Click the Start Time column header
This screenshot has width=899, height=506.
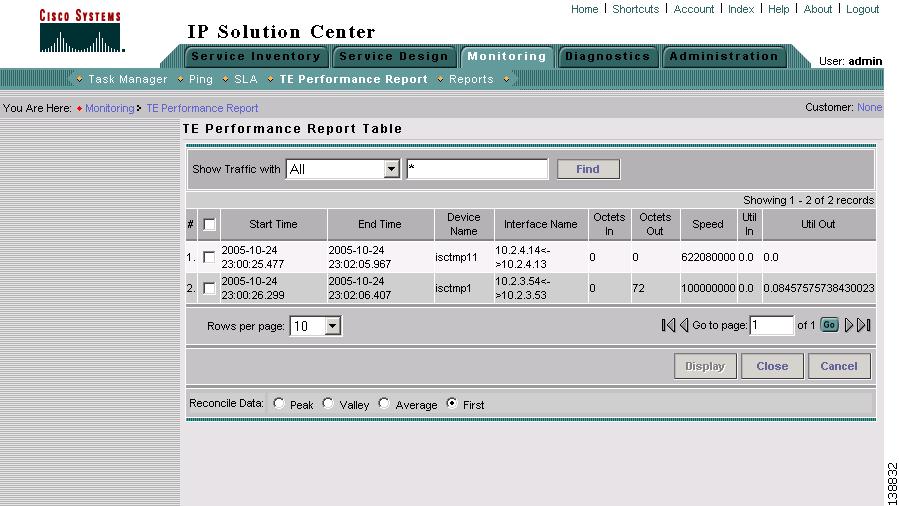pos(273,225)
